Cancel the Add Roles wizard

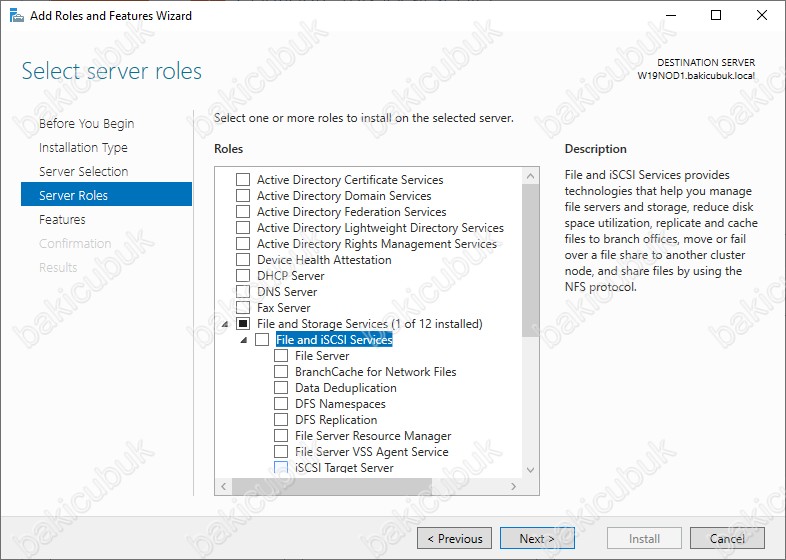coord(727,538)
